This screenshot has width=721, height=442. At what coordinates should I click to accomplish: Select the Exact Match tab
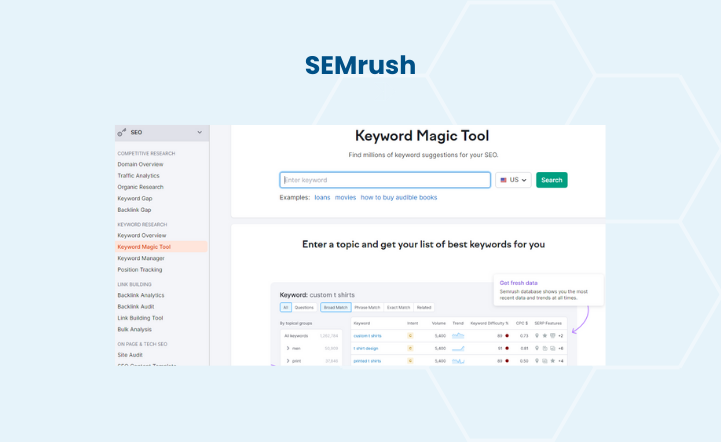click(x=398, y=307)
